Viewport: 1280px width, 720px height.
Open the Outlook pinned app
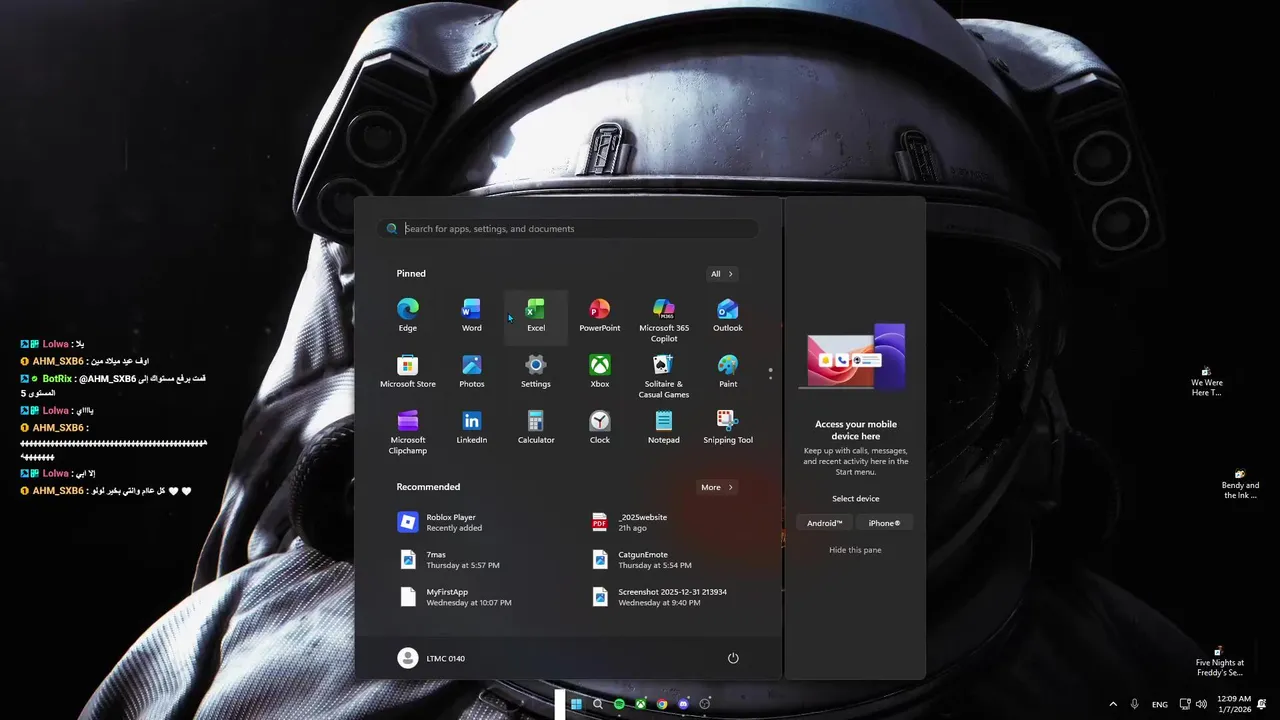pos(728,315)
